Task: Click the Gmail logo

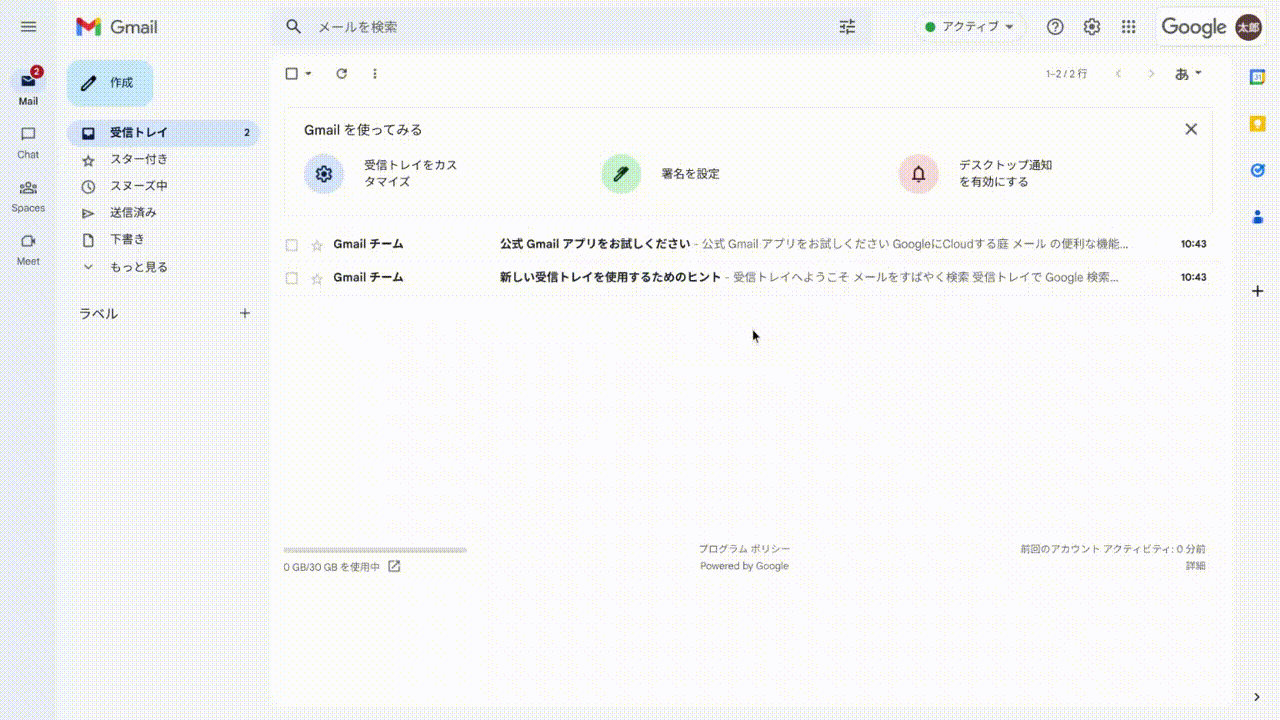Action: (x=117, y=27)
